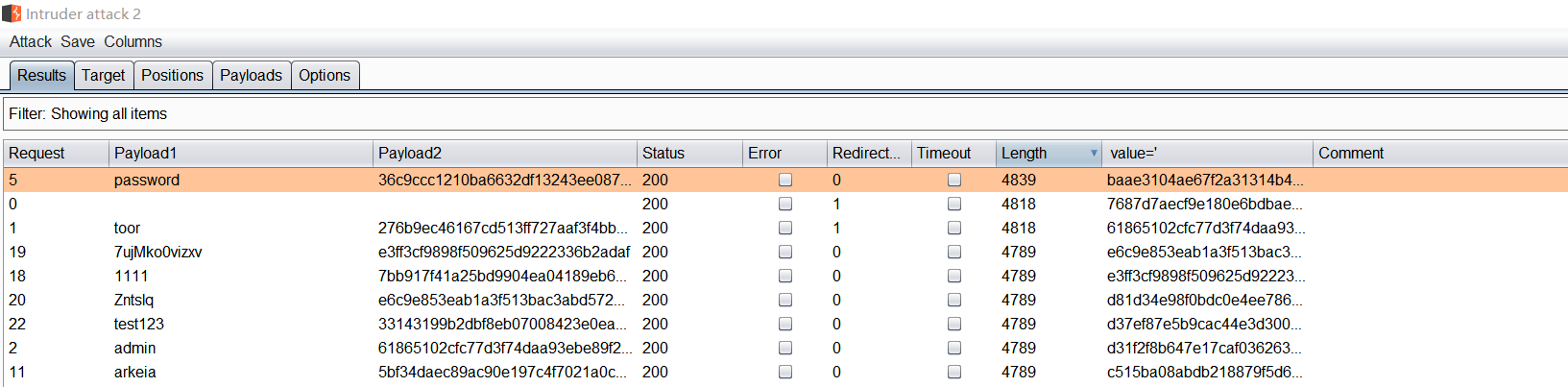Click Payload2 hash starting 36c9ccc1210ba
This screenshot has height=387, width=1568.
pyautogui.click(x=505, y=180)
